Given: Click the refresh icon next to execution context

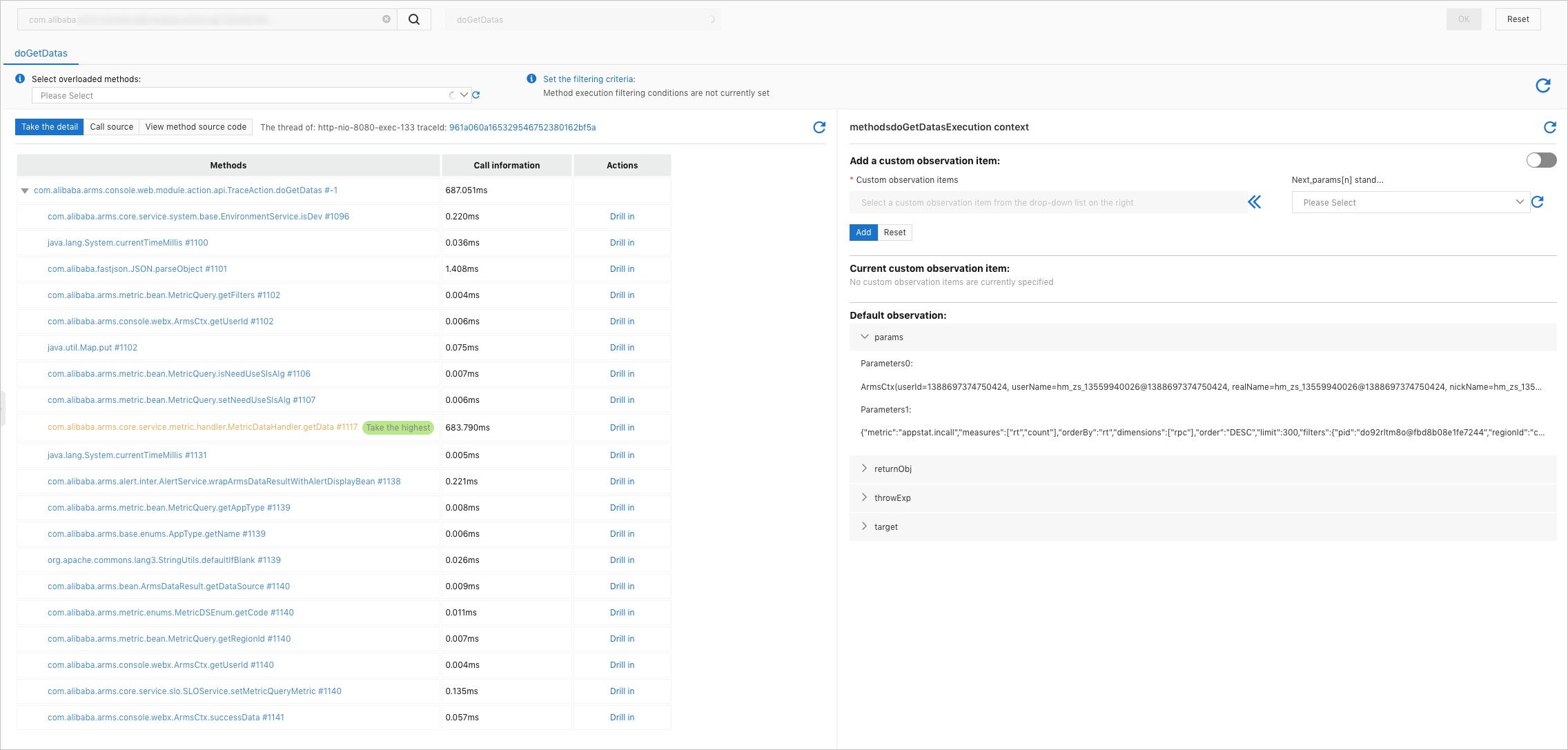Looking at the screenshot, I should click(1547, 128).
